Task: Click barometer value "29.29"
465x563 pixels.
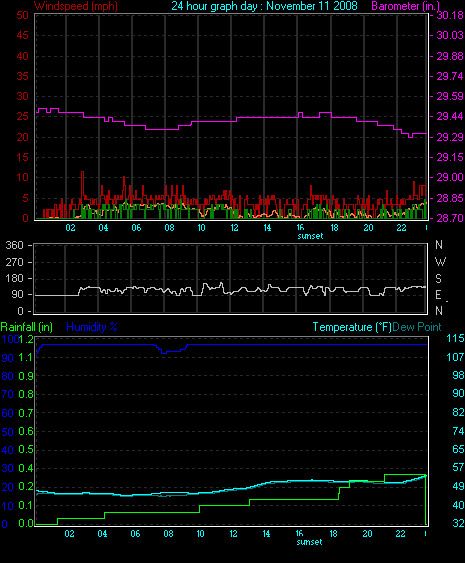Action: coord(450,137)
